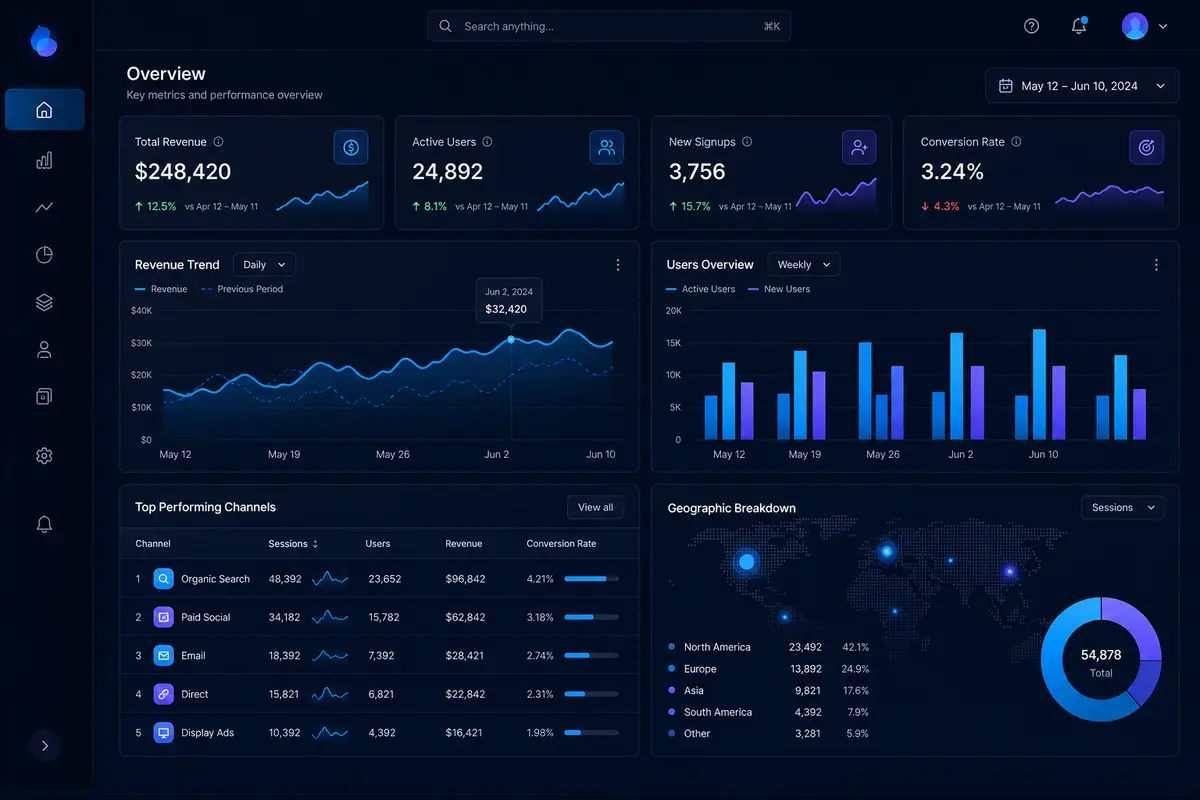Open the sidebar bell notifications icon

click(x=44, y=524)
